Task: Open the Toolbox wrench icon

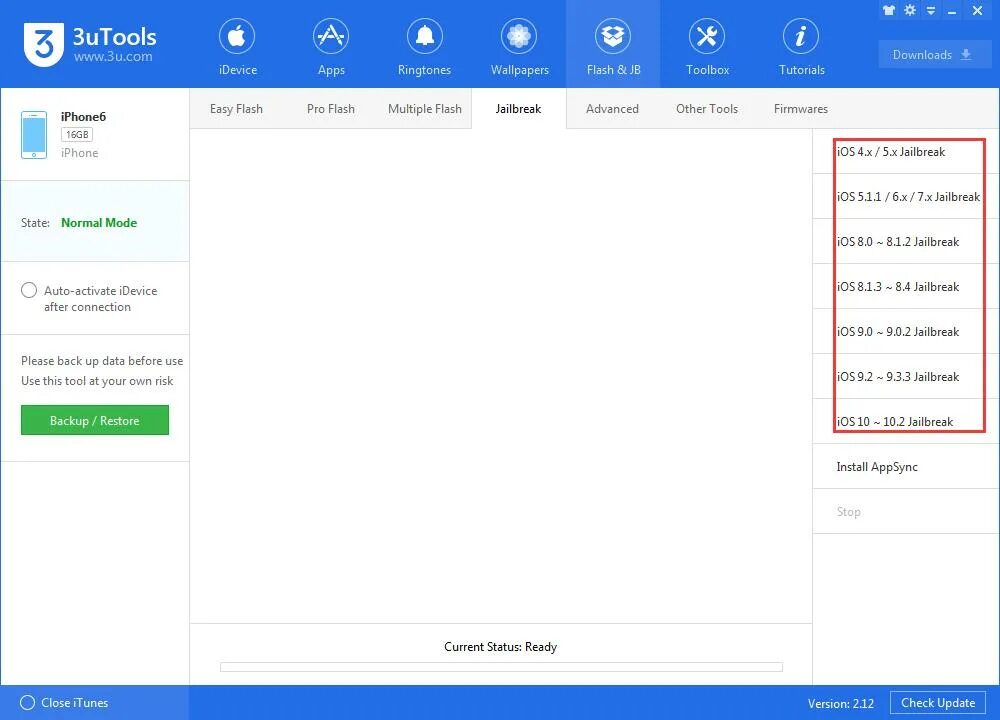Action: (707, 37)
